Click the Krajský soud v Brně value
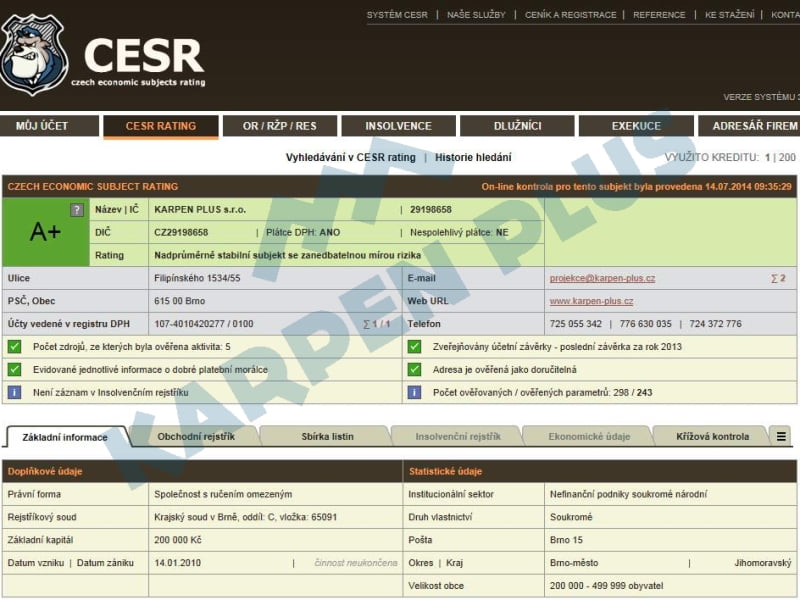 point(245,517)
